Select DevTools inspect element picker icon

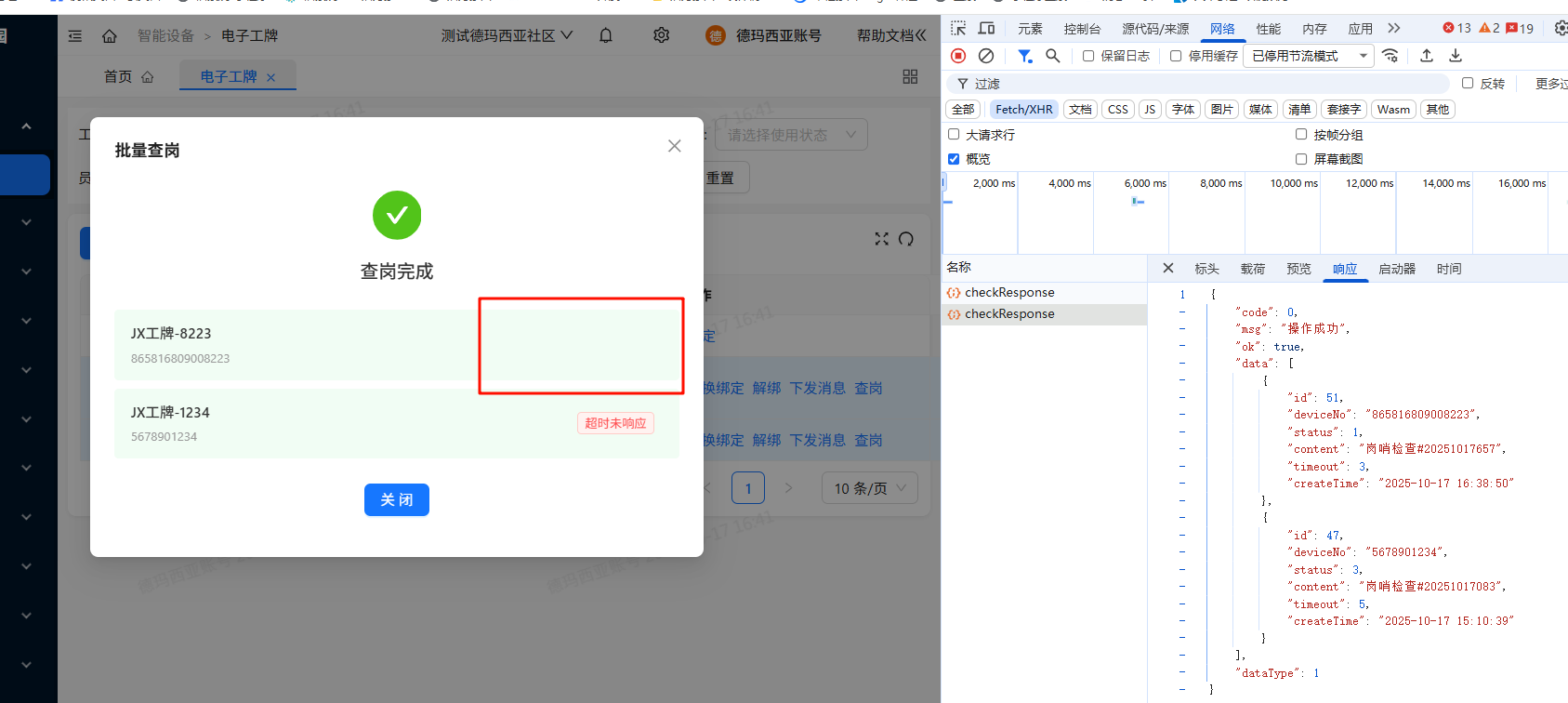click(958, 28)
